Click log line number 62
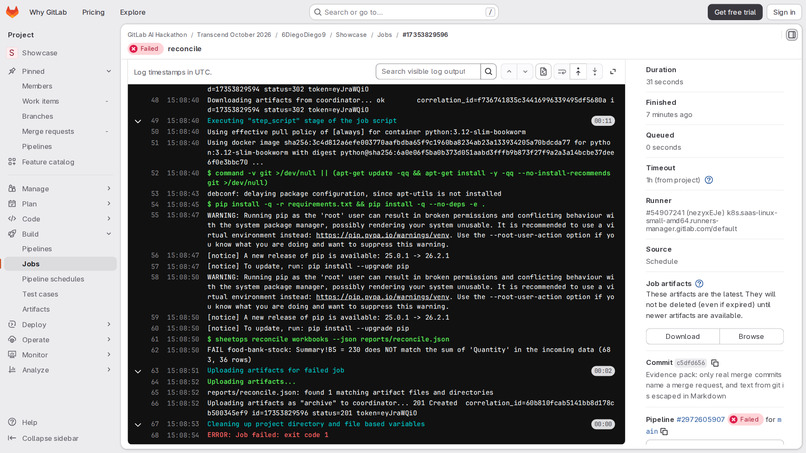 [155, 350]
